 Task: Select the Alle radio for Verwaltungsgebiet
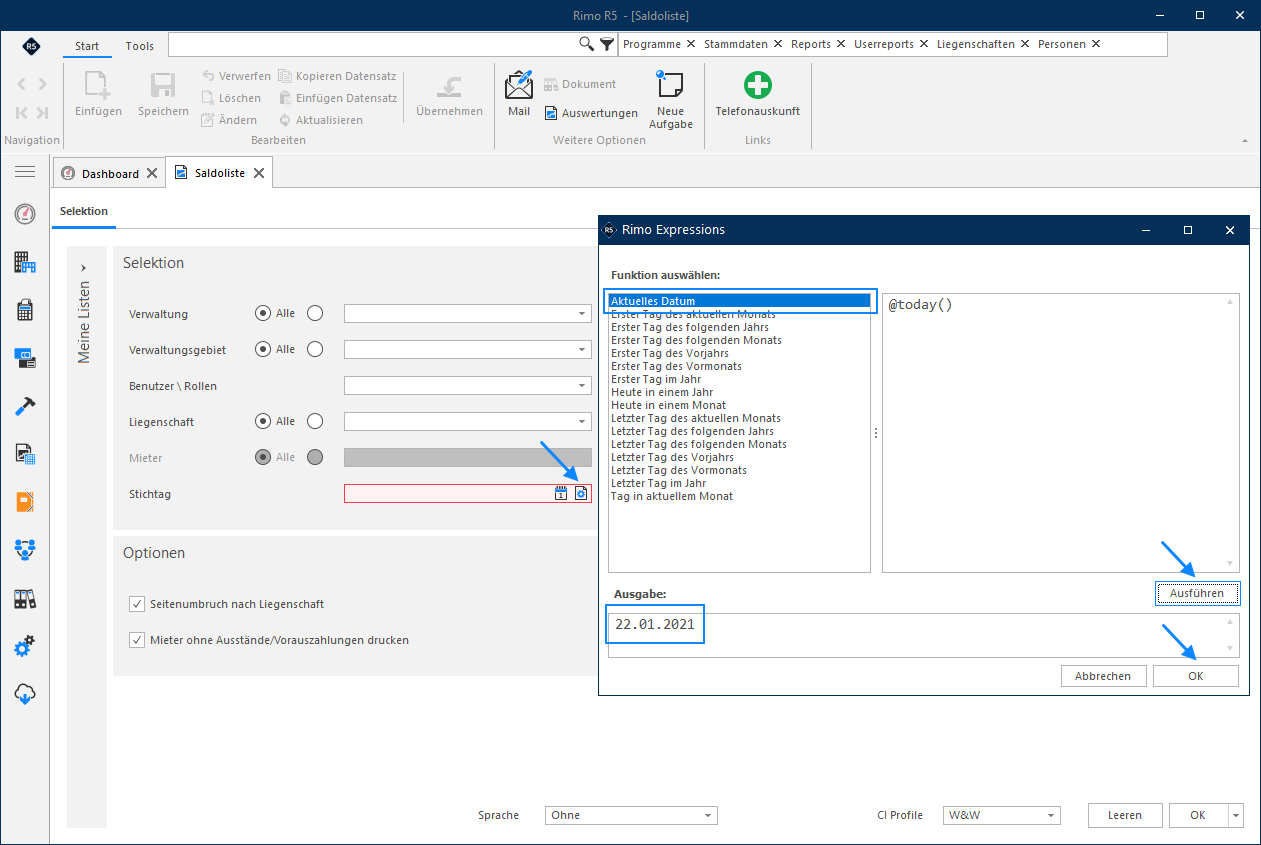(263, 349)
